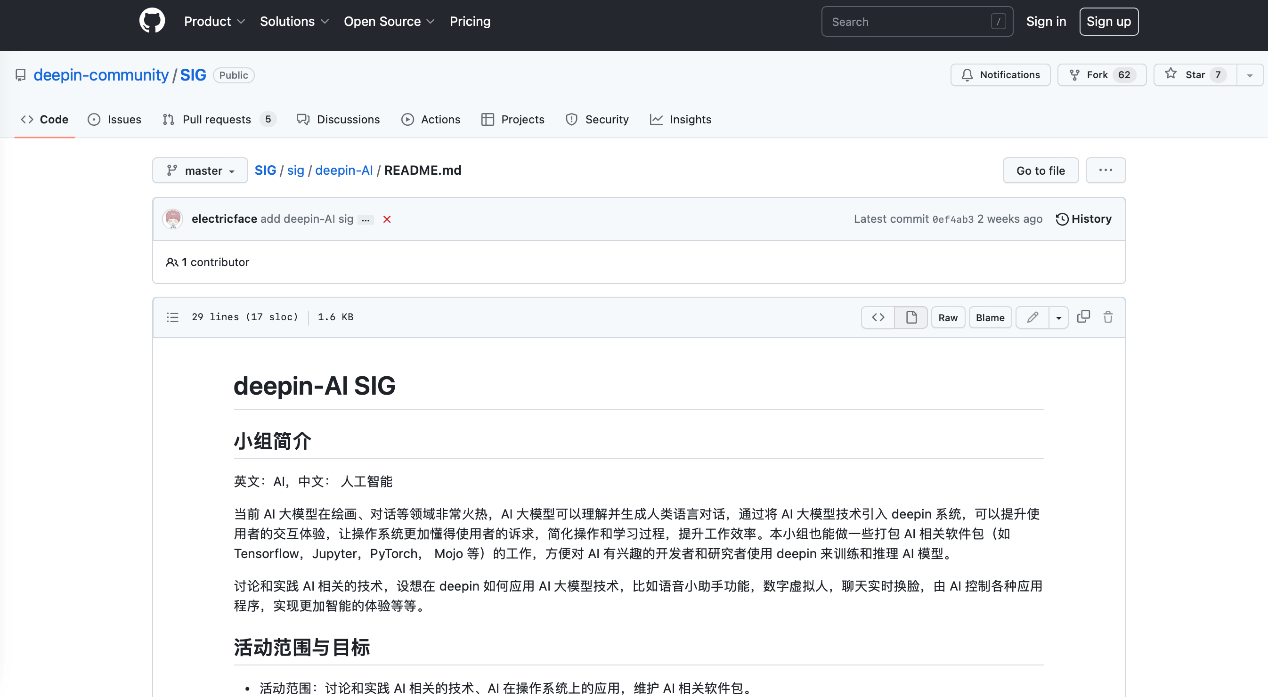Open the kebab more-options menu beside Go to file
This screenshot has width=1268, height=697.
(1105, 170)
